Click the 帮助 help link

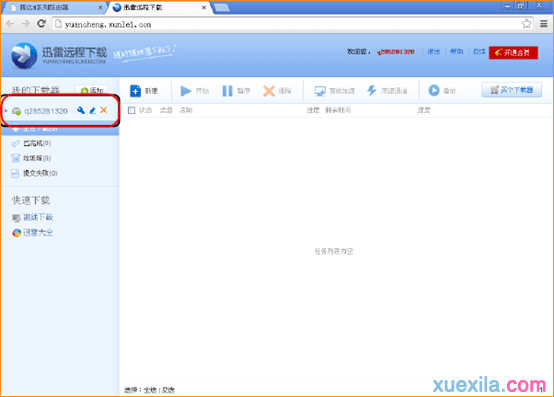point(456,52)
